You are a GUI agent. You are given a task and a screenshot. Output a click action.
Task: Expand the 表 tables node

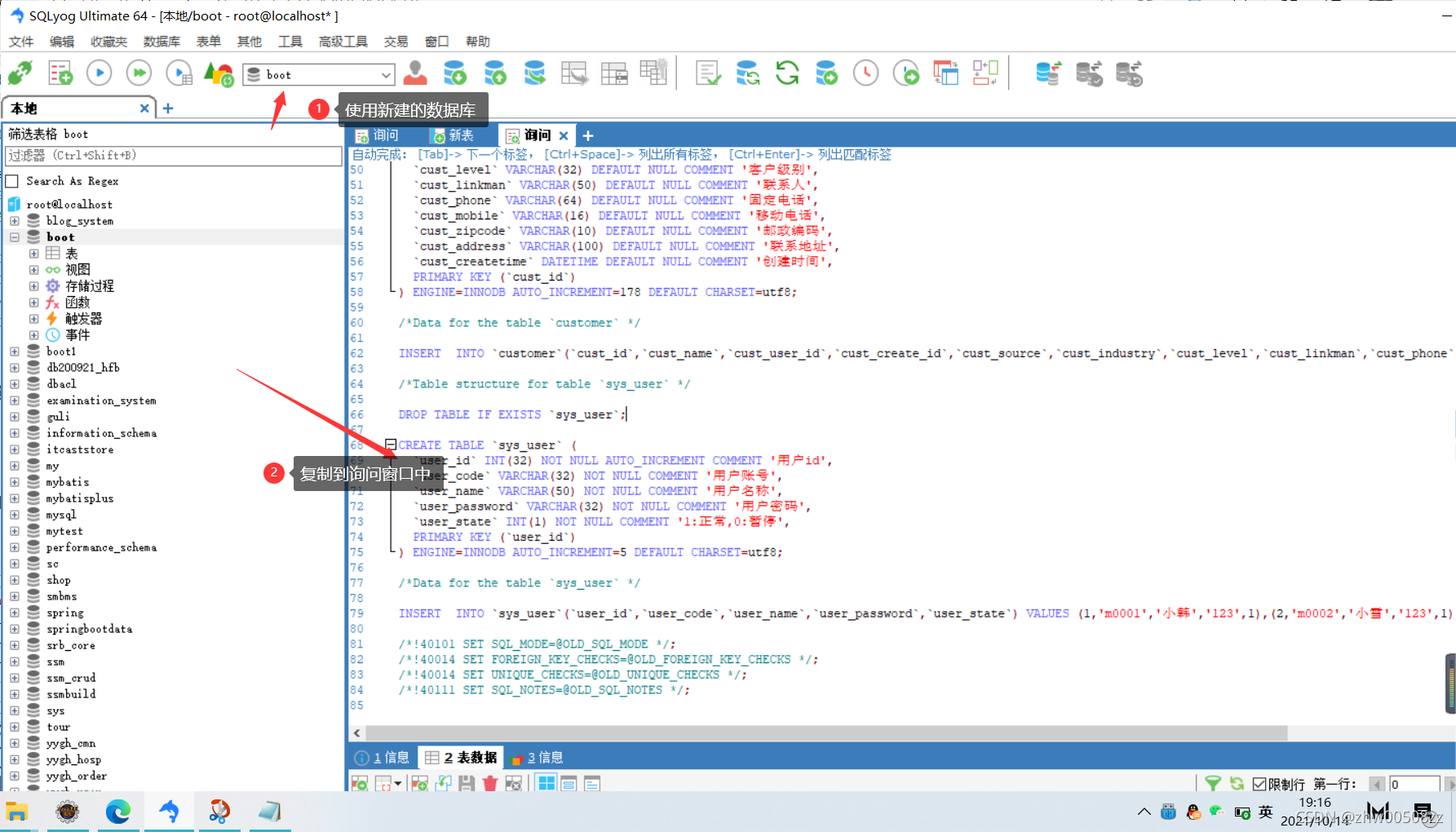tap(34, 254)
